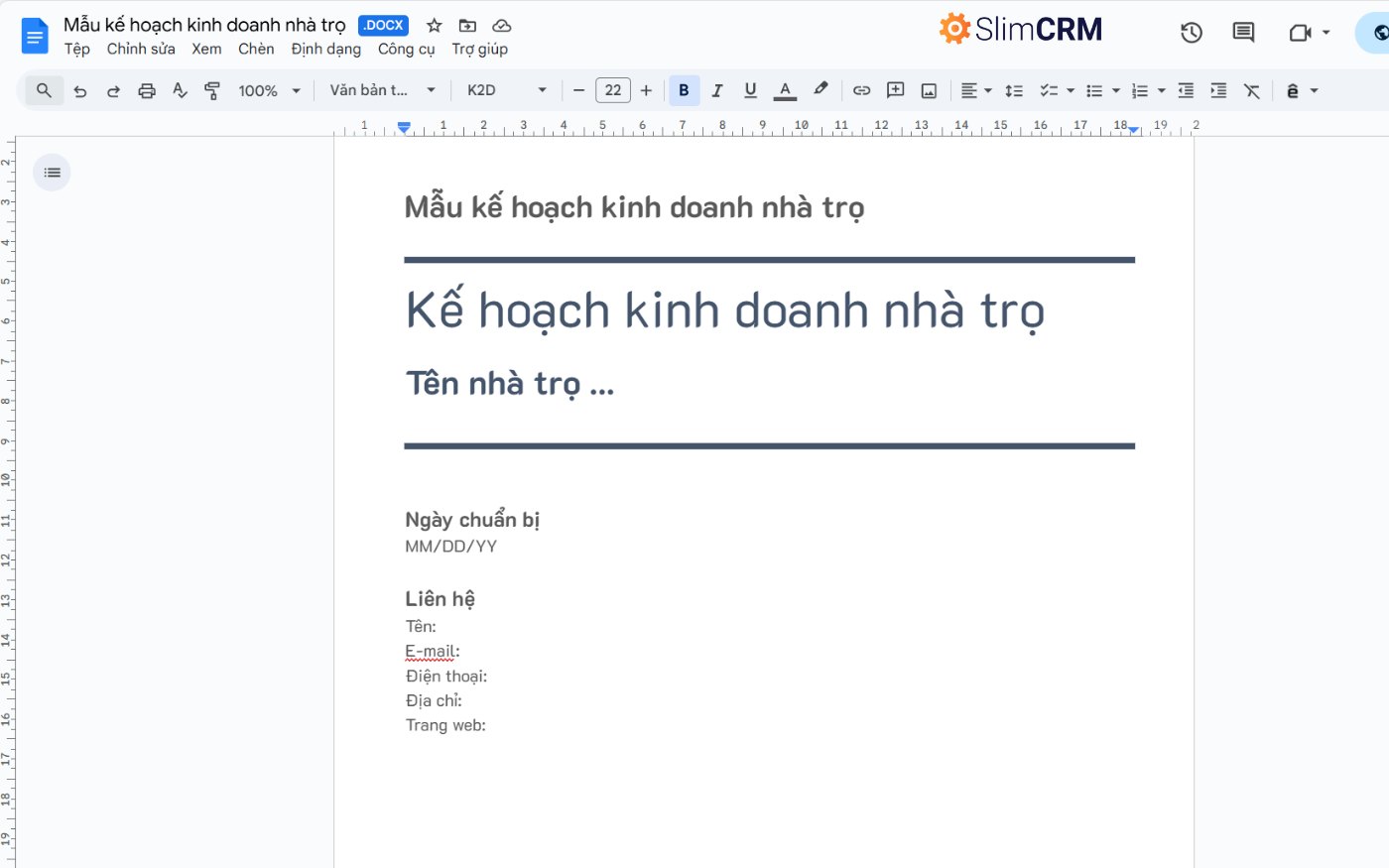
Task: Undo the last action
Action: (80, 90)
